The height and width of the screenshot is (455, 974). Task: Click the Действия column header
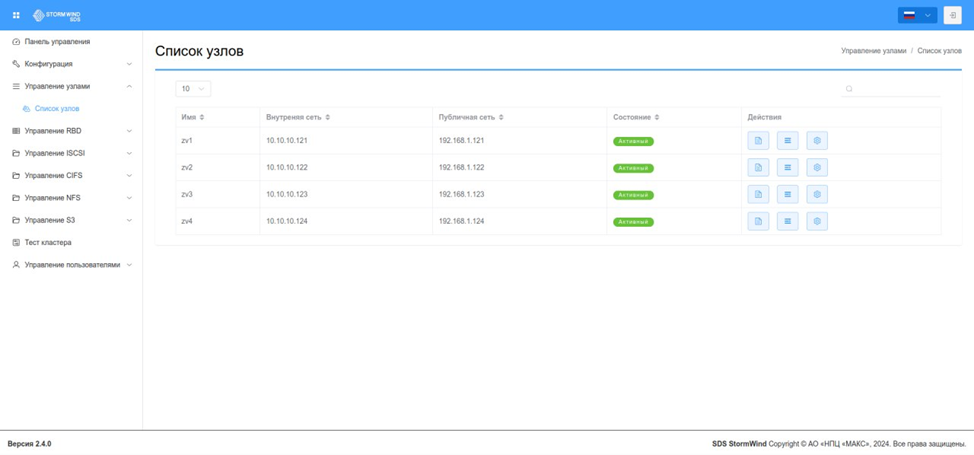click(764, 117)
